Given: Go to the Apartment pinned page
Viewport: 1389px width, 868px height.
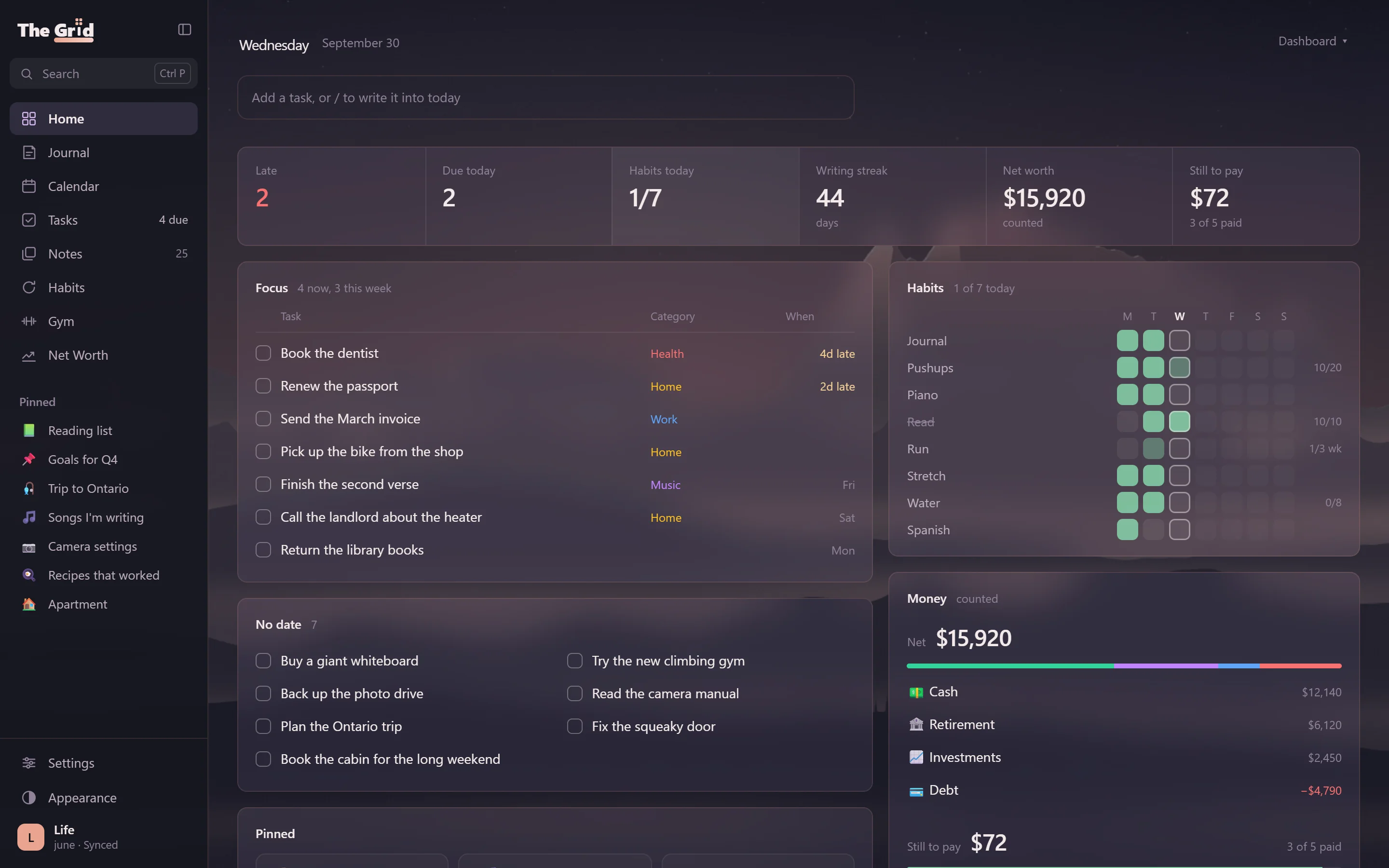Looking at the screenshot, I should click(x=103, y=605).
